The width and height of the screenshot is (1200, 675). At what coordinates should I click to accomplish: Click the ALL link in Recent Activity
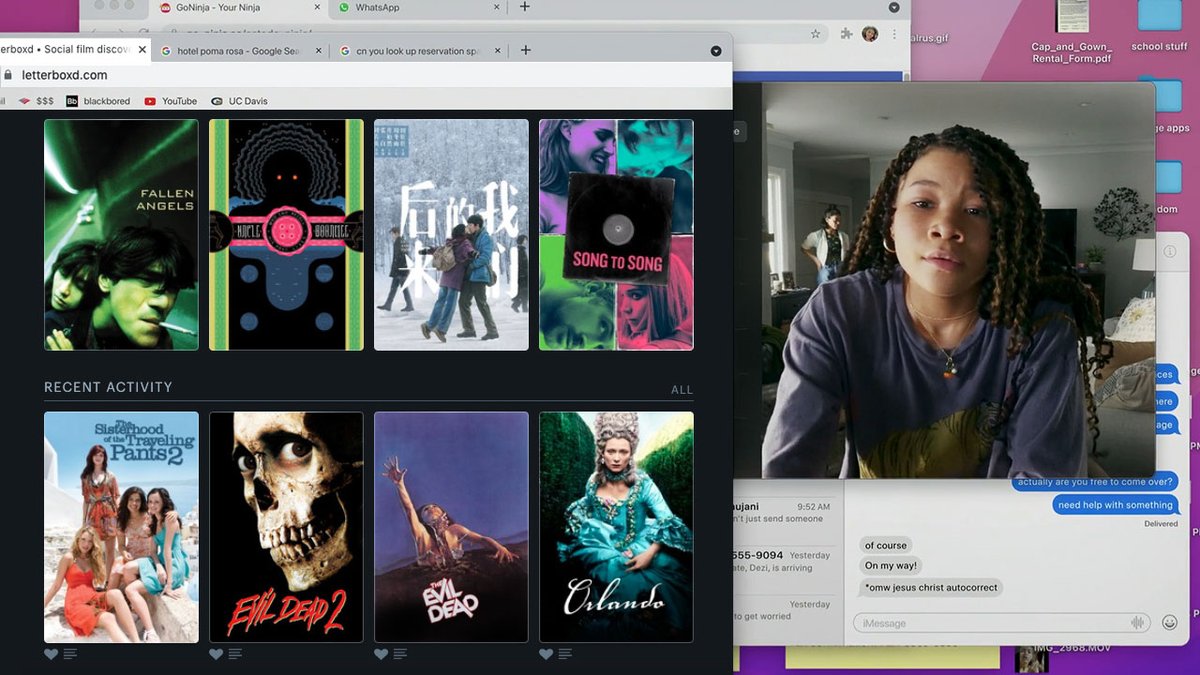tap(682, 390)
